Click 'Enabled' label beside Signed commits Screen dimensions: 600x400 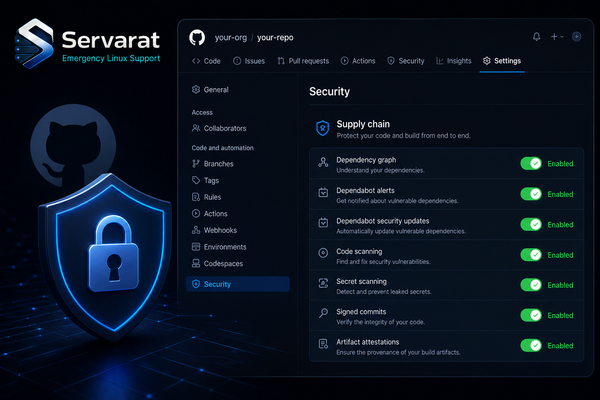(560, 315)
